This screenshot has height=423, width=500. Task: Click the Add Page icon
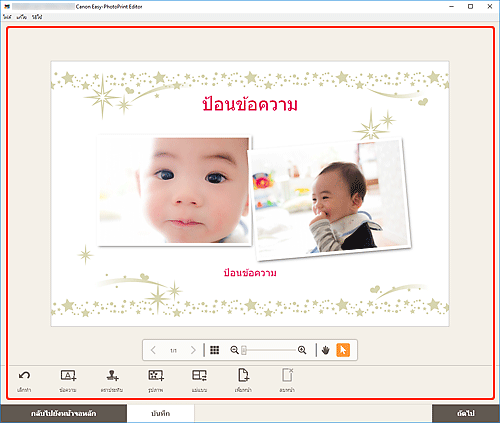(243, 375)
